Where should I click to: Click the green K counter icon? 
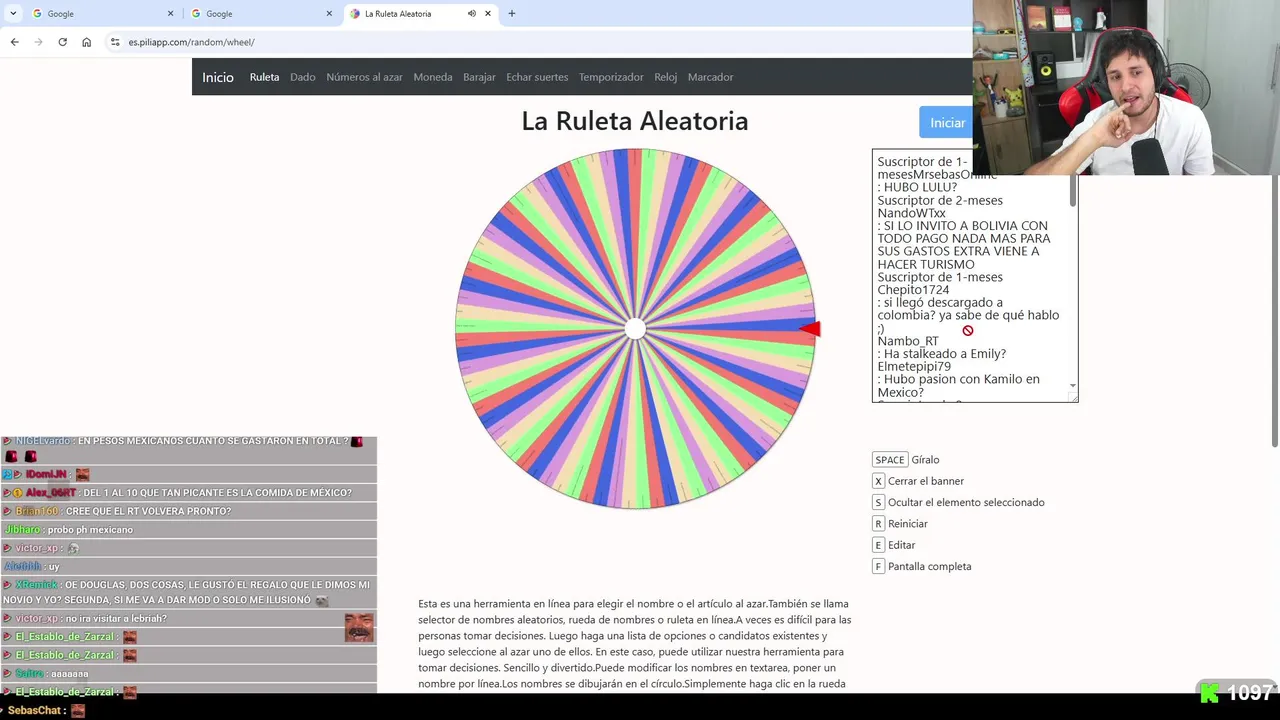[1210, 693]
